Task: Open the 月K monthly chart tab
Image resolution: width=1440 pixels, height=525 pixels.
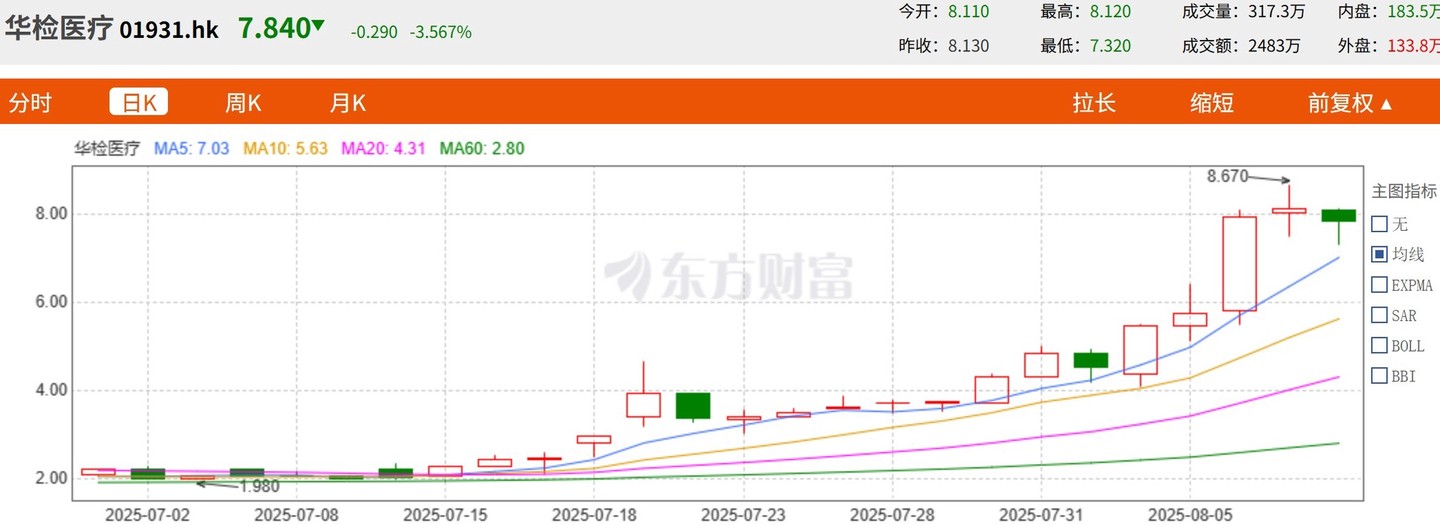Action: [348, 102]
